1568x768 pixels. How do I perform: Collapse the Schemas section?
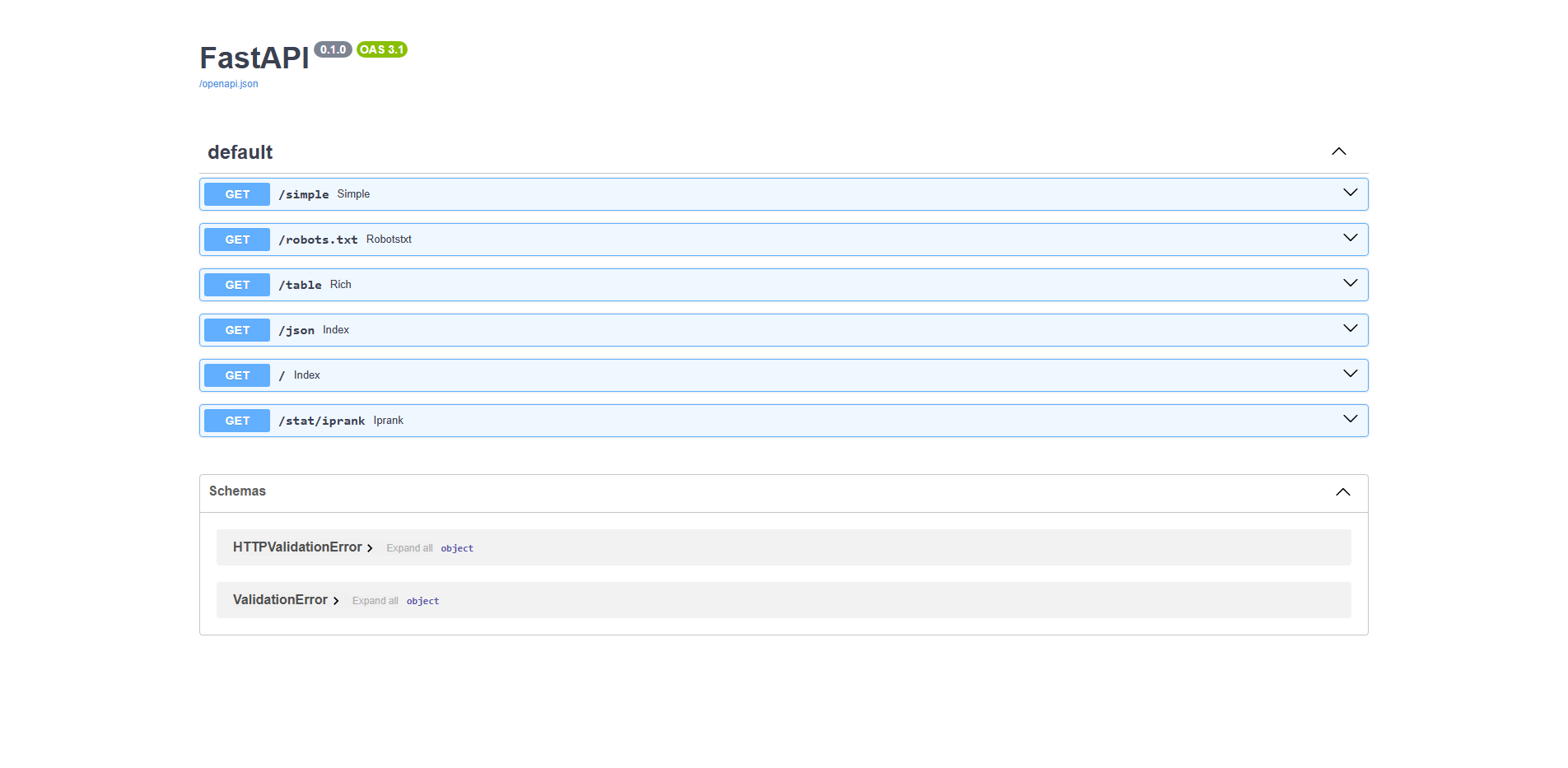(1343, 491)
